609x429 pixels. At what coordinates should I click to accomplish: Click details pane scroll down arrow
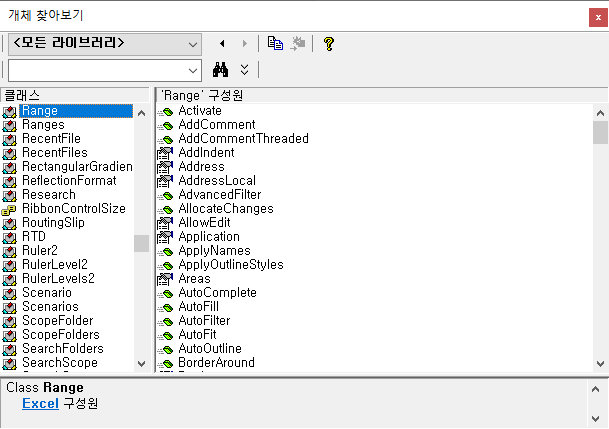[595, 419]
